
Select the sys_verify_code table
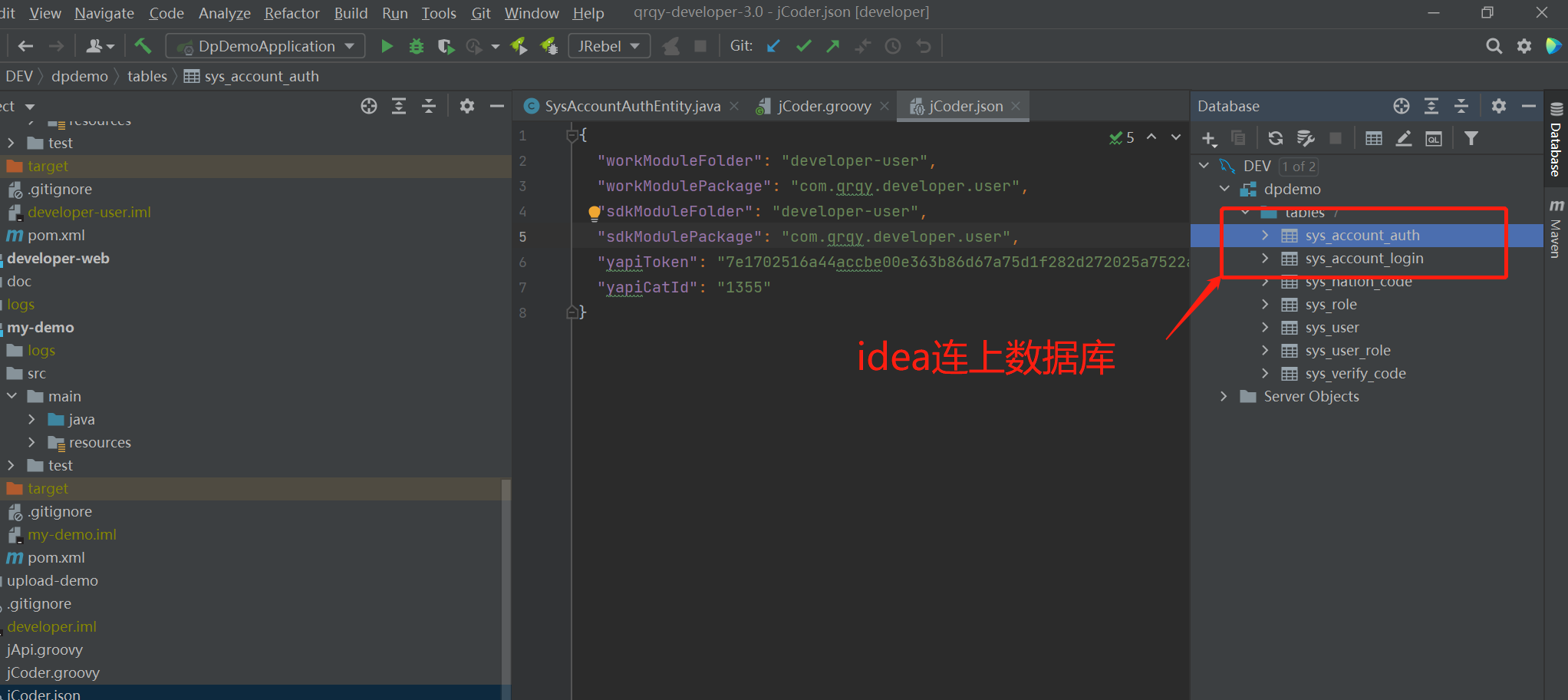[1356, 374]
